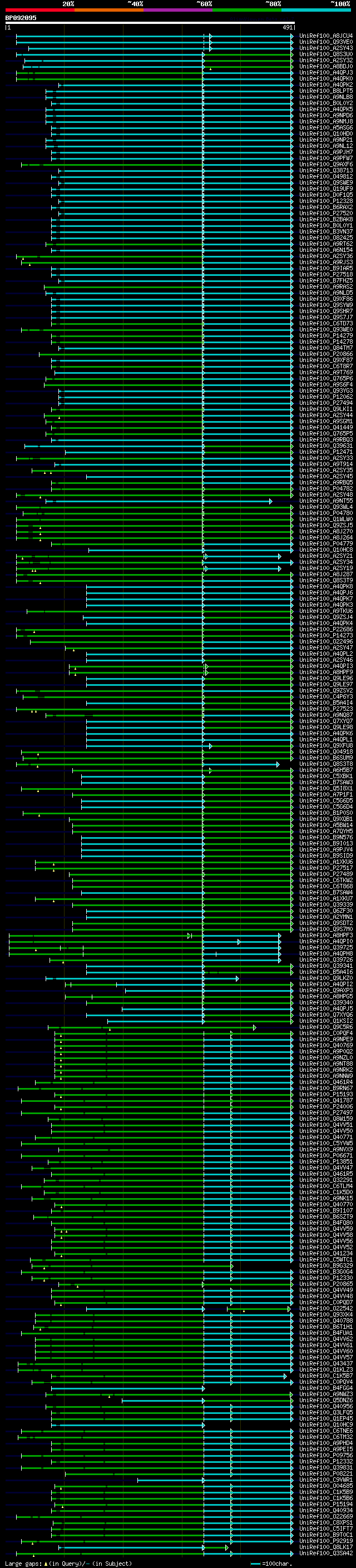Select the UniRef100_B3VN37 label

[x=326, y=231]
